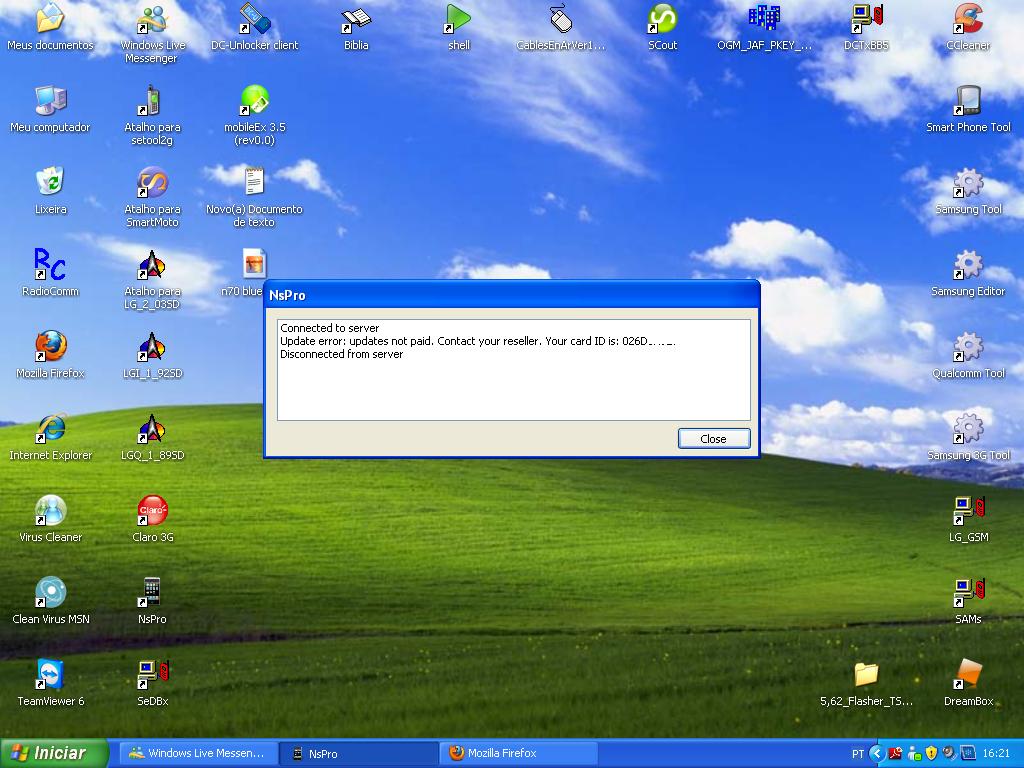Switch to the Mozilla Firefox taskbar button
The width and height of the screenshot is (1024, 768).
click(520, 753)
